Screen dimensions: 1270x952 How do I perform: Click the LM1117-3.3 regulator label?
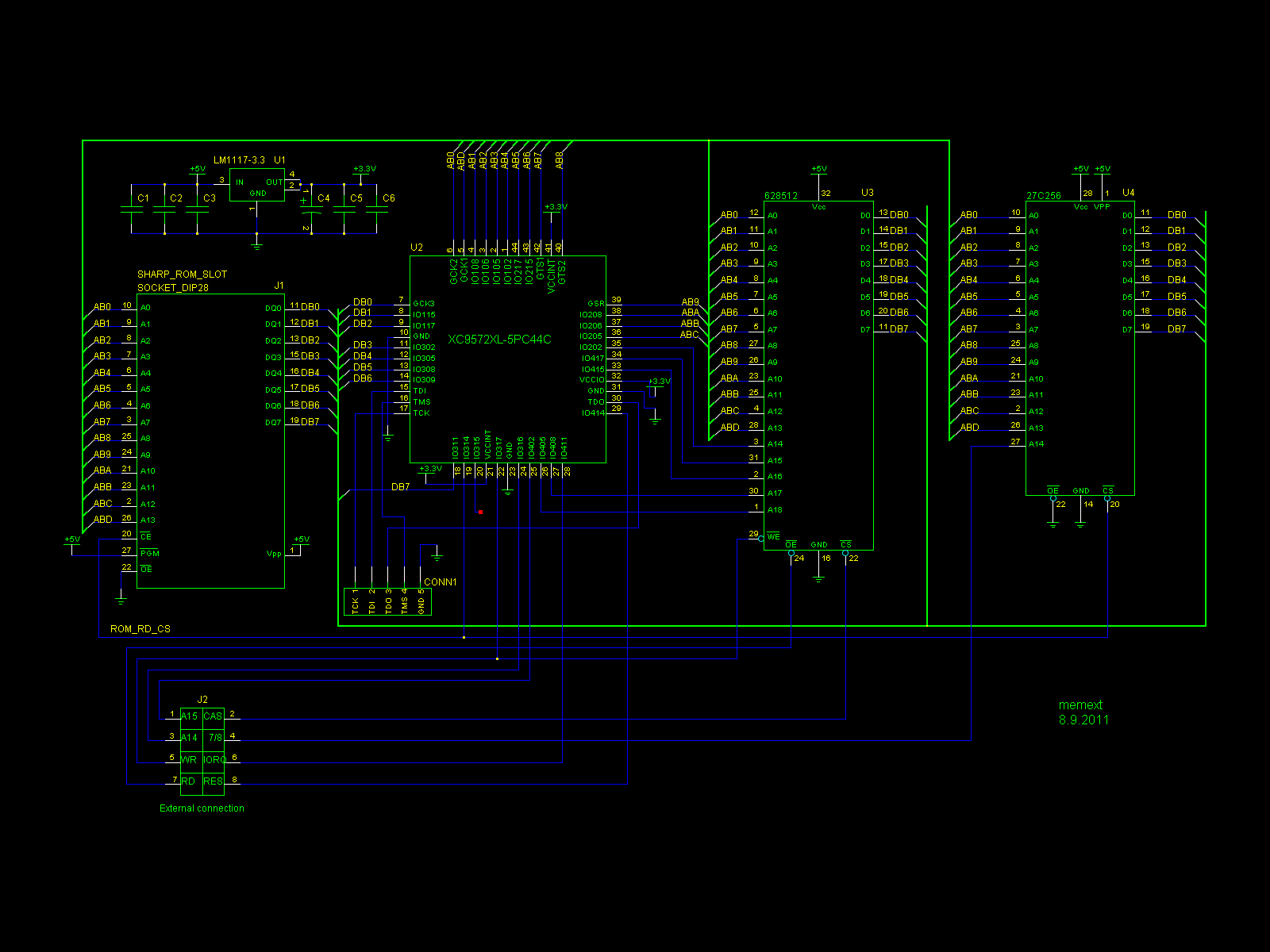(x=239, y=160)
